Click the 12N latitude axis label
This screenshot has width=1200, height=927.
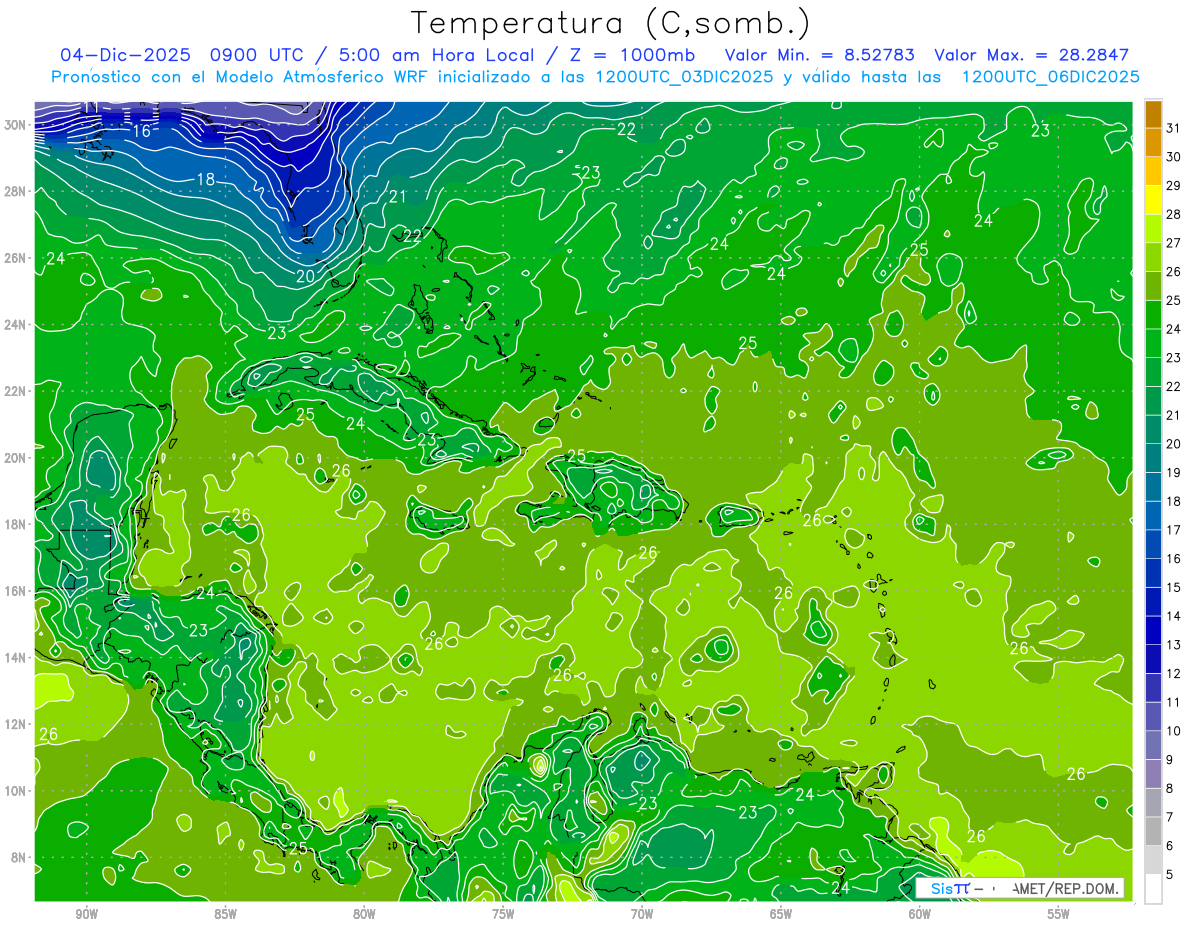pos(15,724)
